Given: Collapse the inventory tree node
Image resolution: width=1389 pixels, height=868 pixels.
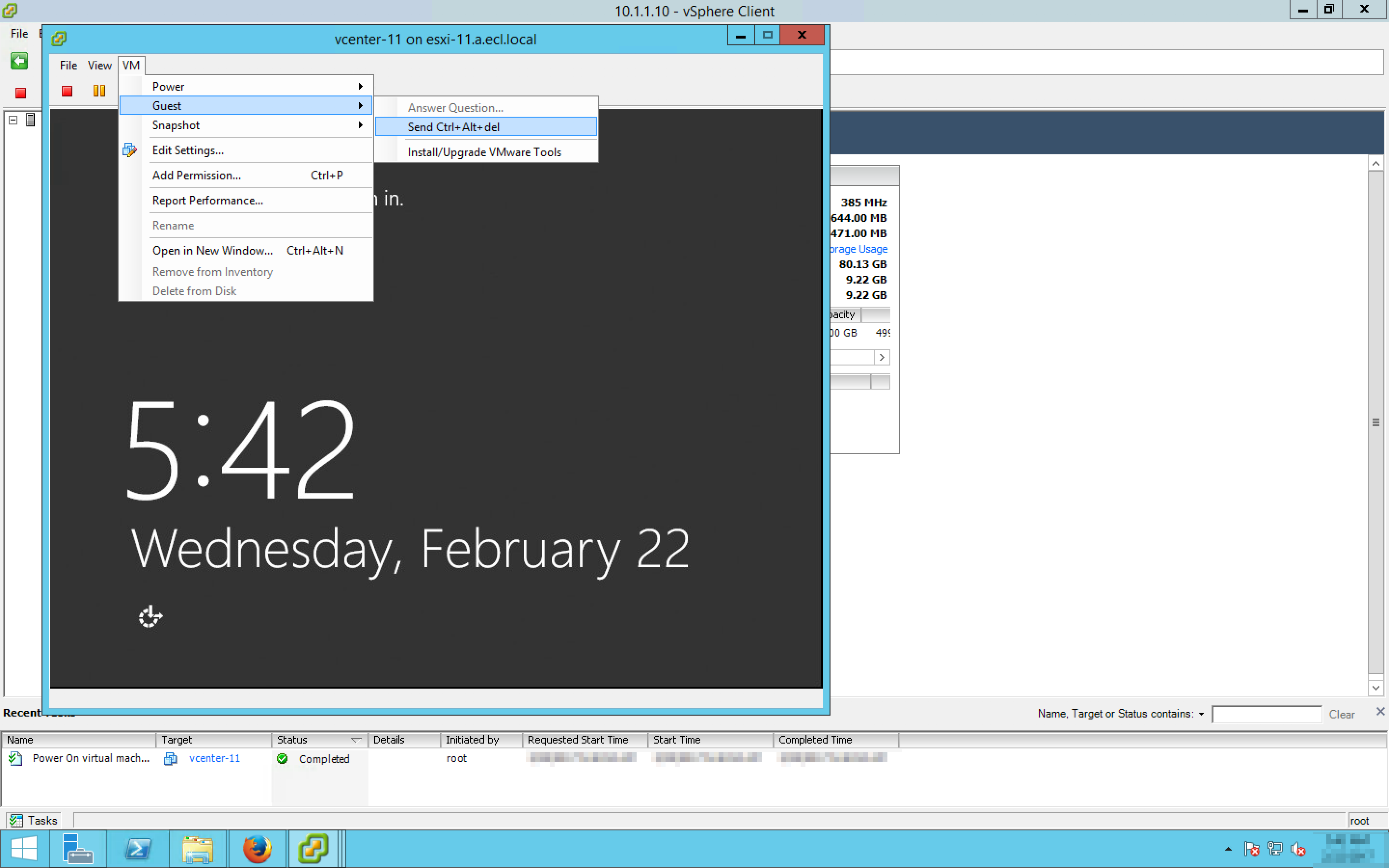Looking at the screenshot, I should tap(13, 120).
